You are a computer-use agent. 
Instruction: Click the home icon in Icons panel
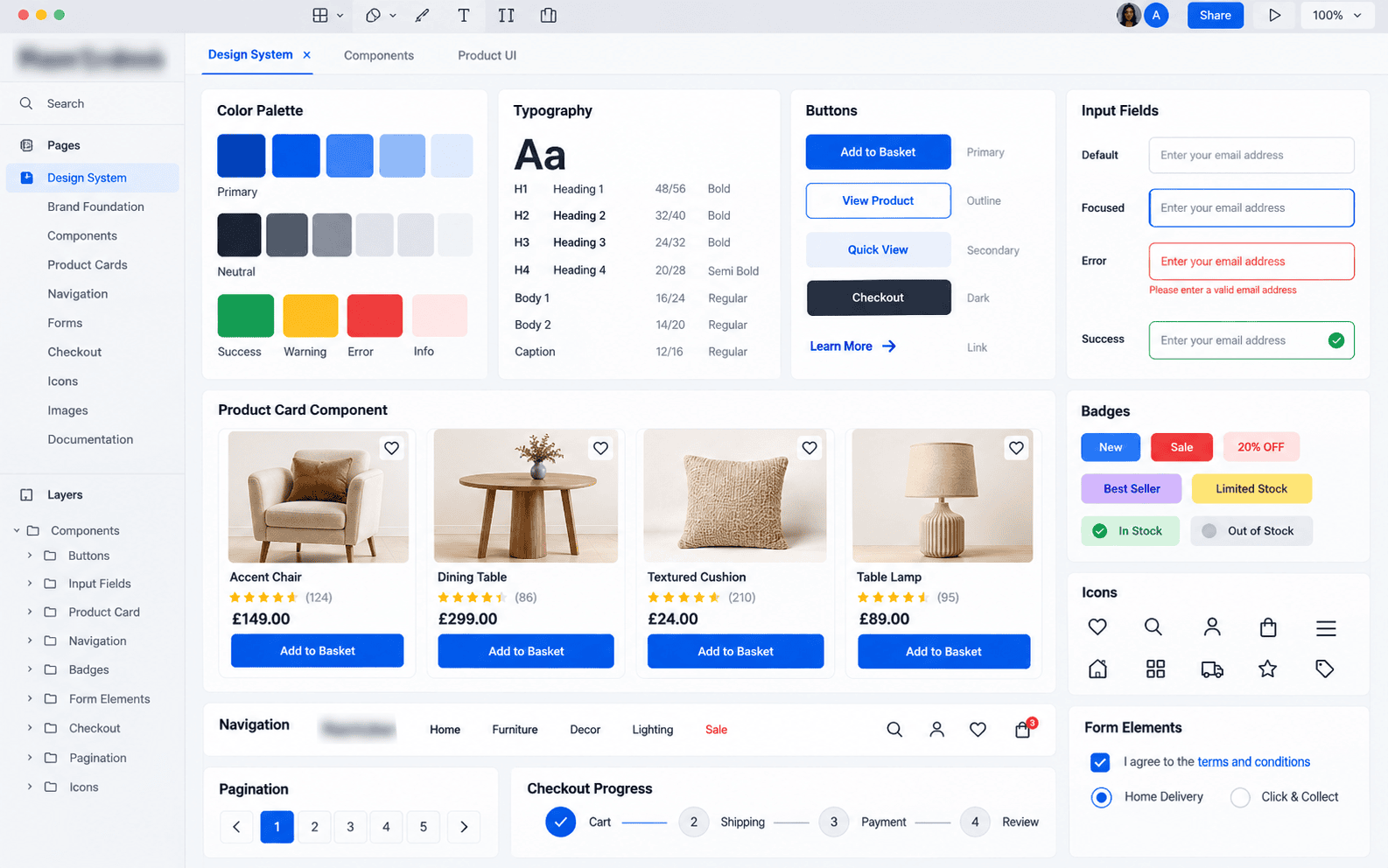pos(1097,669)
